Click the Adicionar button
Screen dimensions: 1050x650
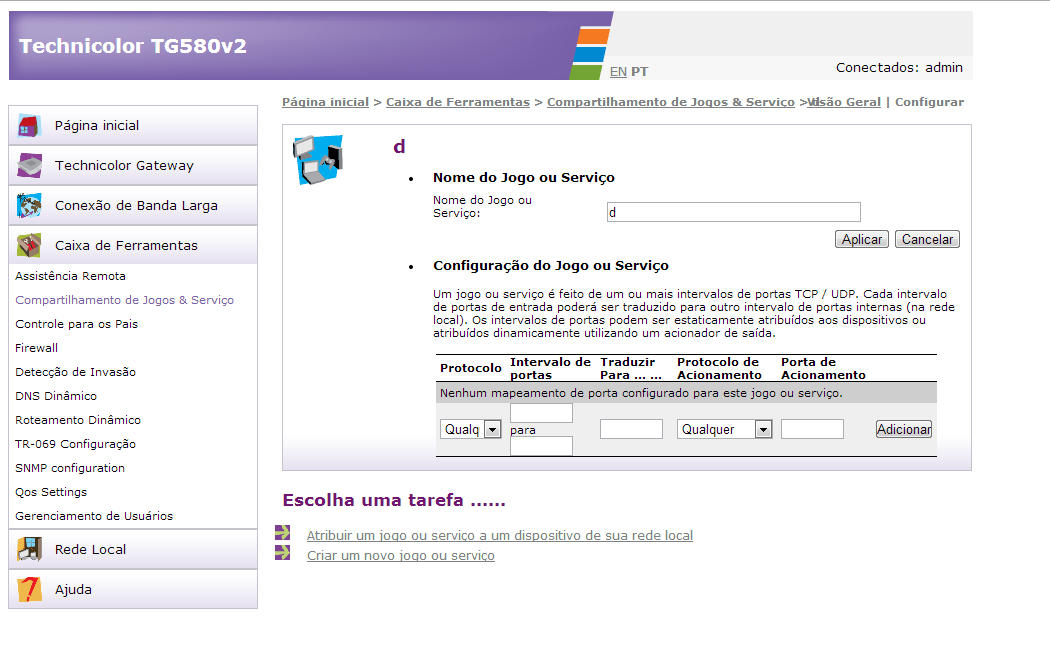pos(904,429)
